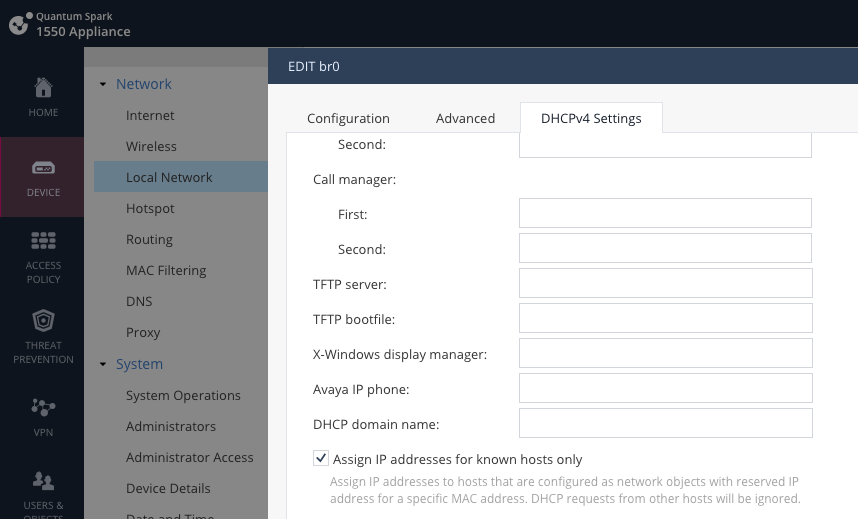Click the Call manager Second input field
This screenshot has height=519, width=858.
tap(665, 248)
